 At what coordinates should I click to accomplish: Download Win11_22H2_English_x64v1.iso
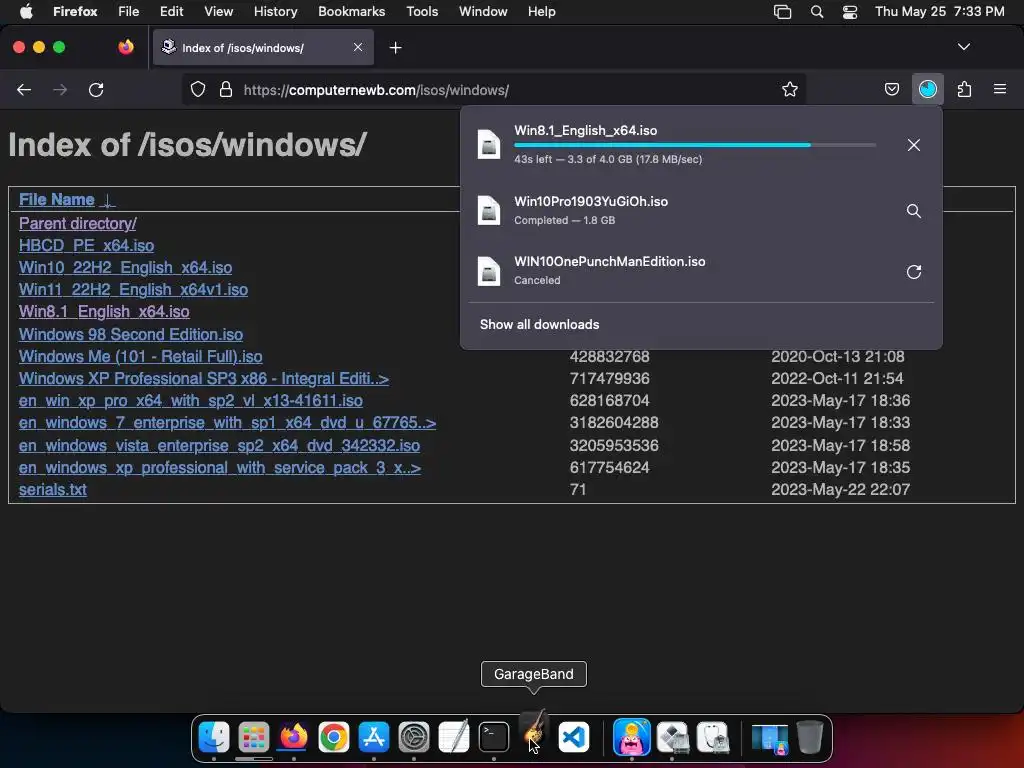133,289
